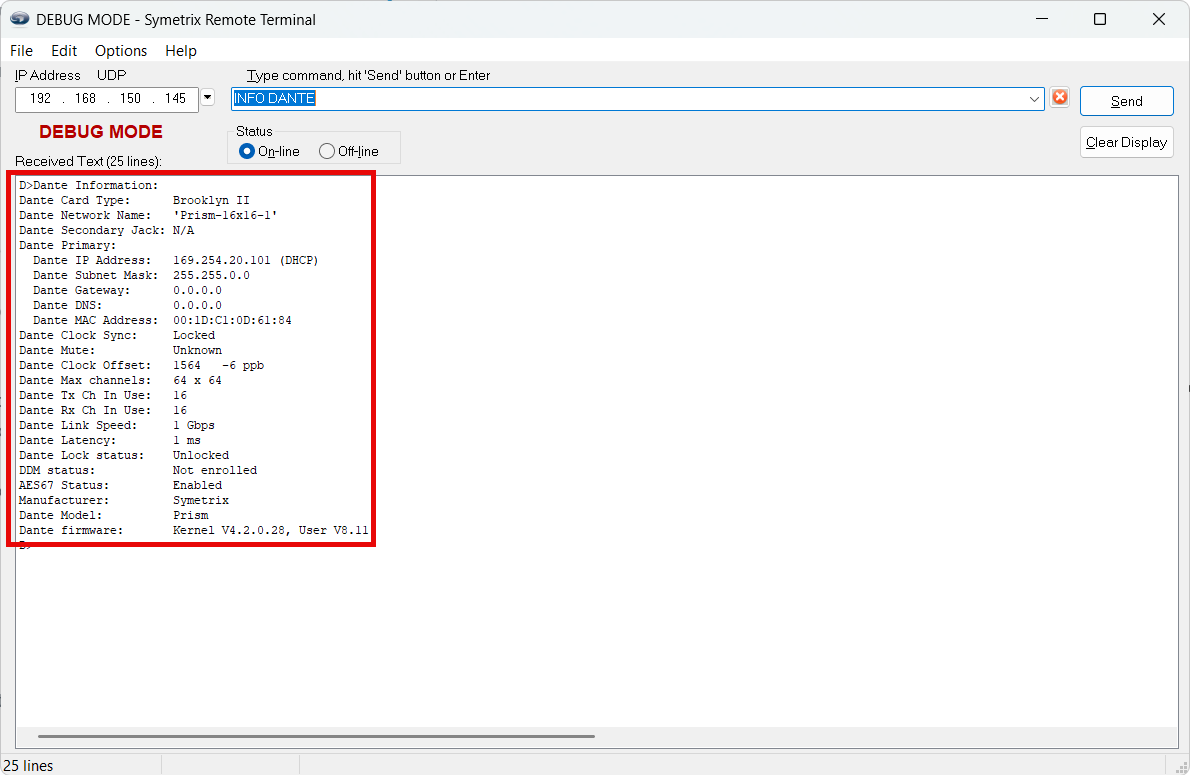Click the Manufacturer 'Symetrix' value
Viewport: 1190px width, 775px height.
pos(200,500)
